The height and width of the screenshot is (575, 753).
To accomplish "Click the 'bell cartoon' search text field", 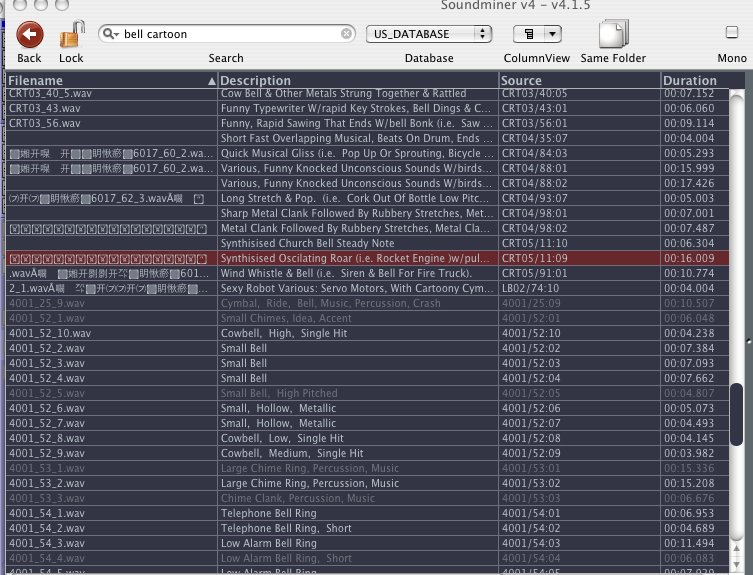I will 230,34.
